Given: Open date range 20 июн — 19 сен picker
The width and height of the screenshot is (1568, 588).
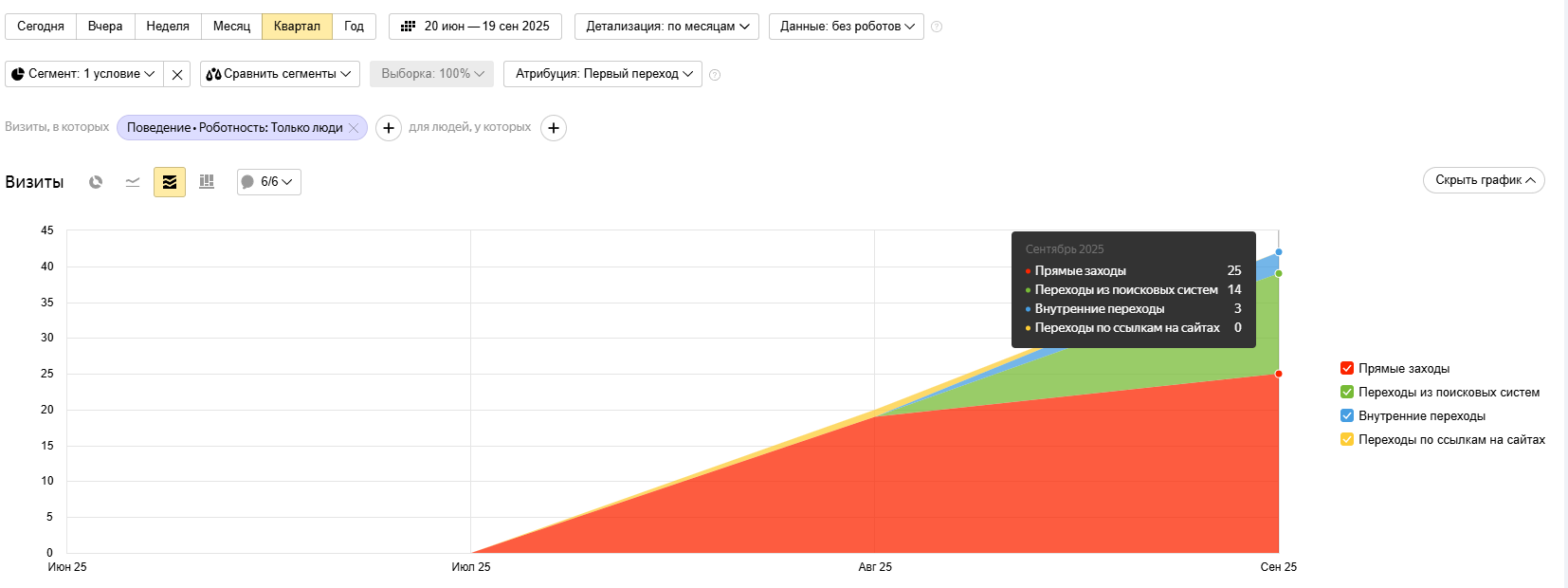Looking at the screenshot, I should (475, 27).
